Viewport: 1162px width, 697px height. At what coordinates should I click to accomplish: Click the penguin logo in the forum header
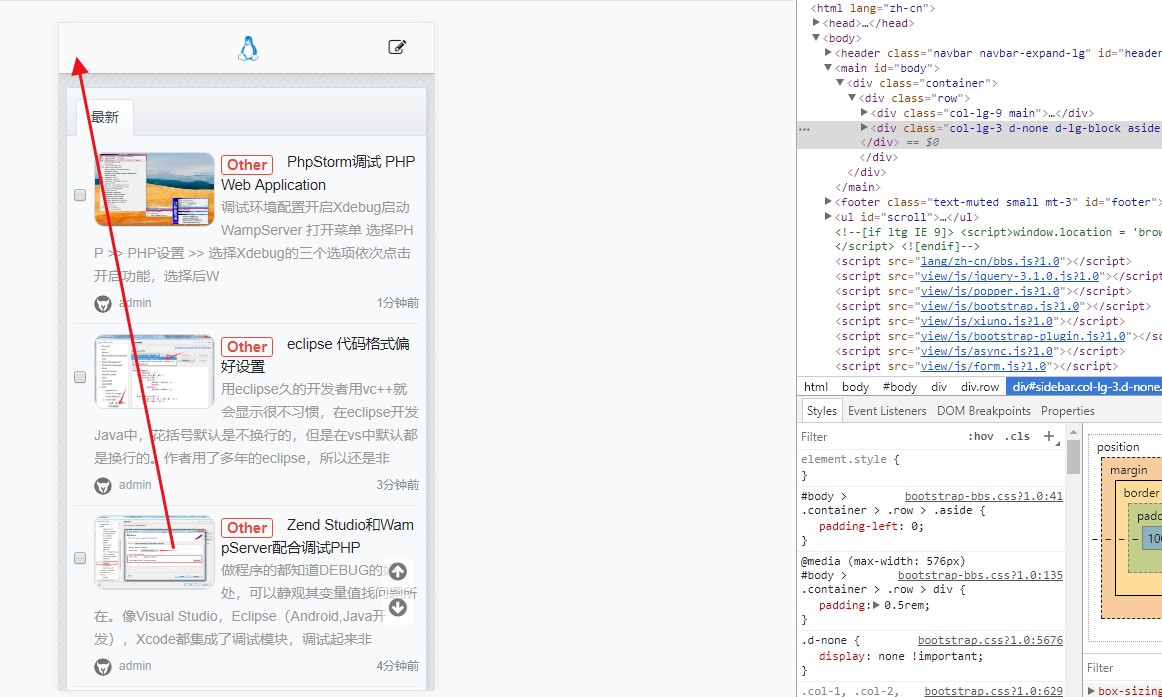(x=248, y=48)
